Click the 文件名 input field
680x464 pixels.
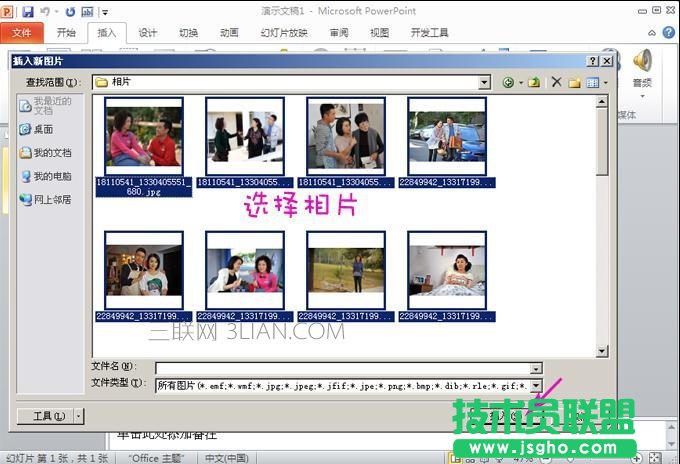coord(343,368)
